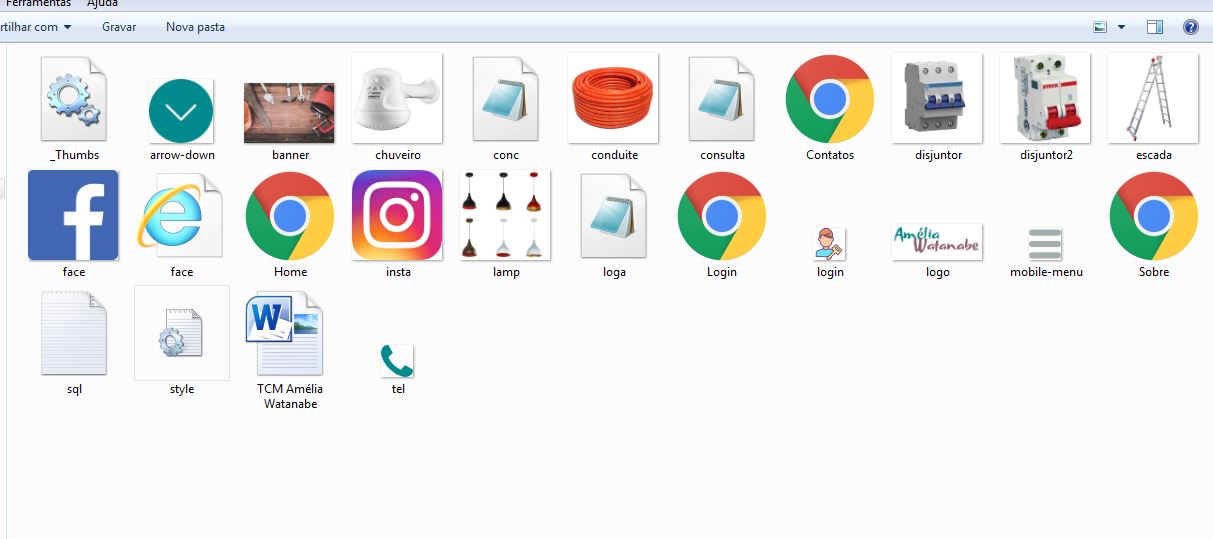
Task: Select the chuveiro shower image
Action: [x=397, y=98]
